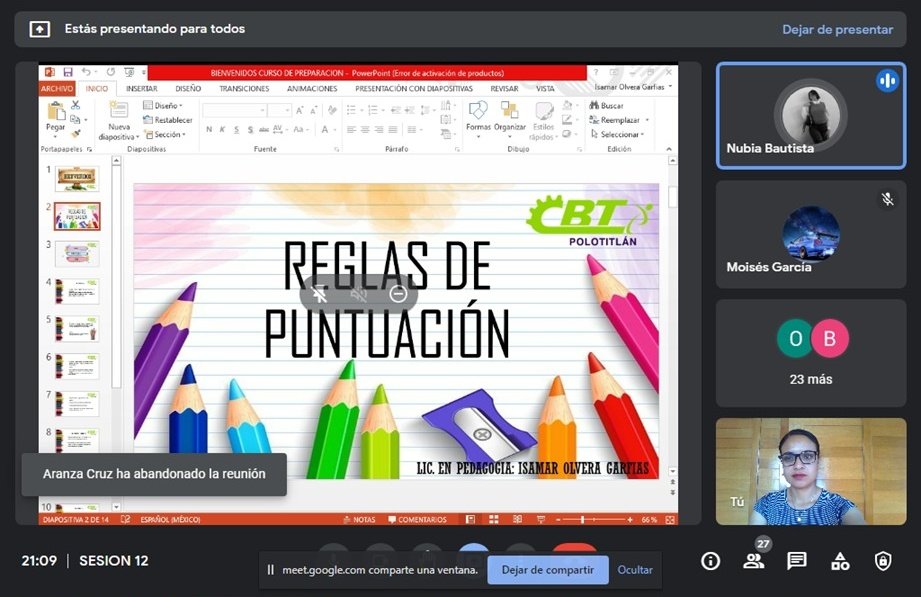Open the font name combo box
The image size is (921, 597).
click(234, 110)
